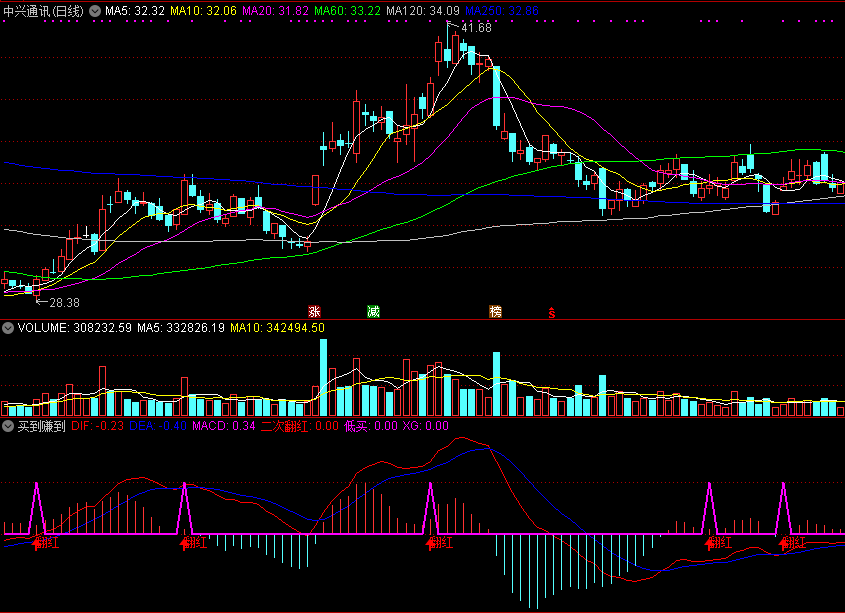Open the 买到赚到 indicator dropdown arrow

(x=9, y=426)
